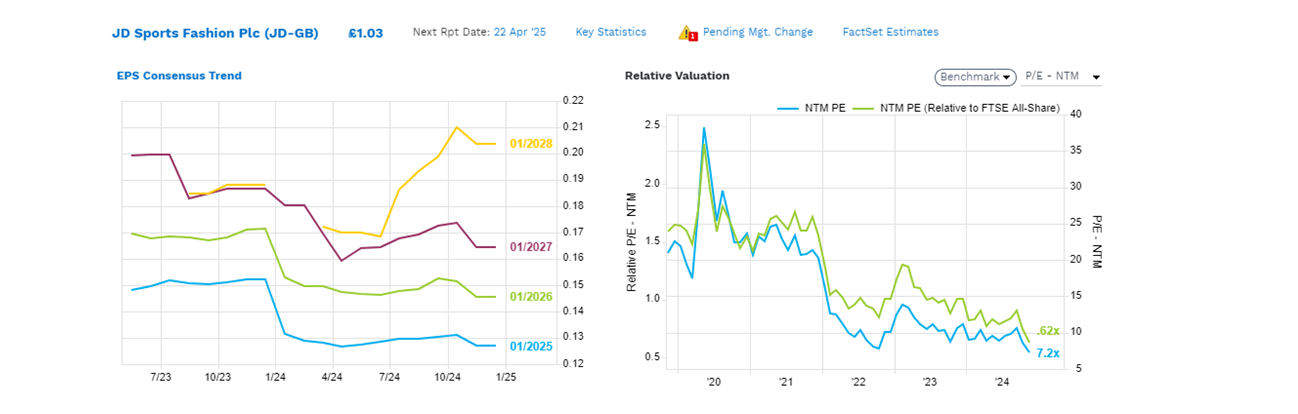Select the 01/2028 yellow series label
The width and height of the screenshot is (1298, 414).
530,144
